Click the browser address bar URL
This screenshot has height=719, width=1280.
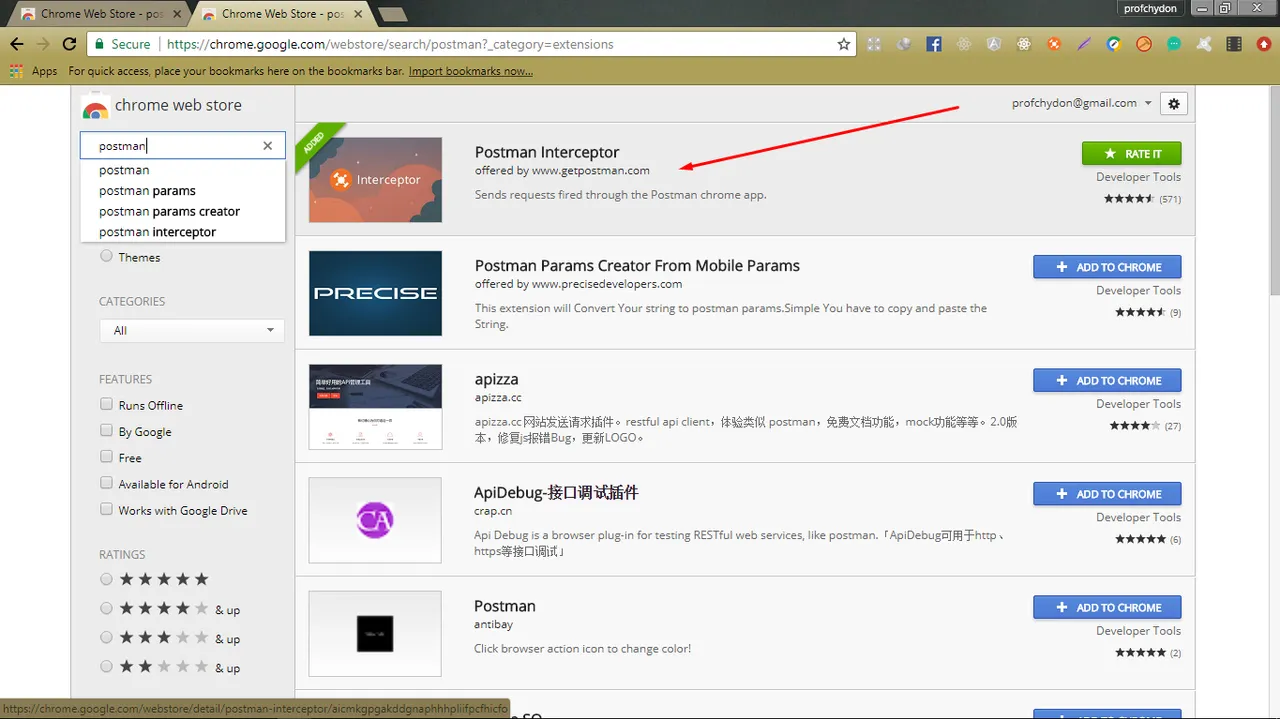coord(390,44)
